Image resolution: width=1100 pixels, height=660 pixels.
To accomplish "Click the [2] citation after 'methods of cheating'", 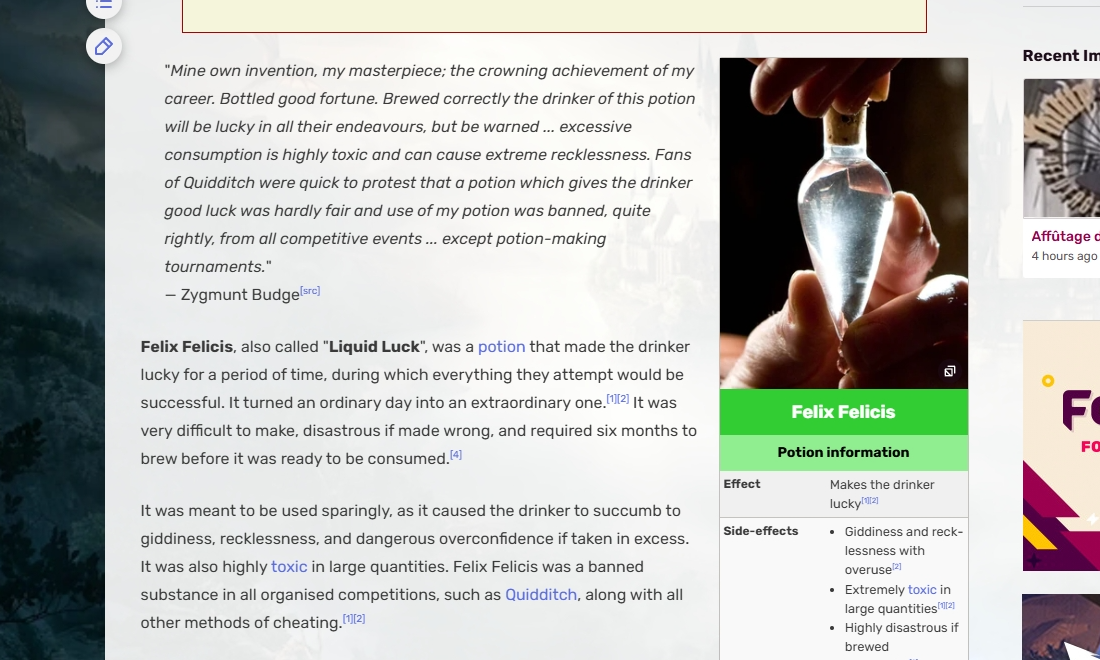I will tap(359, 619).
